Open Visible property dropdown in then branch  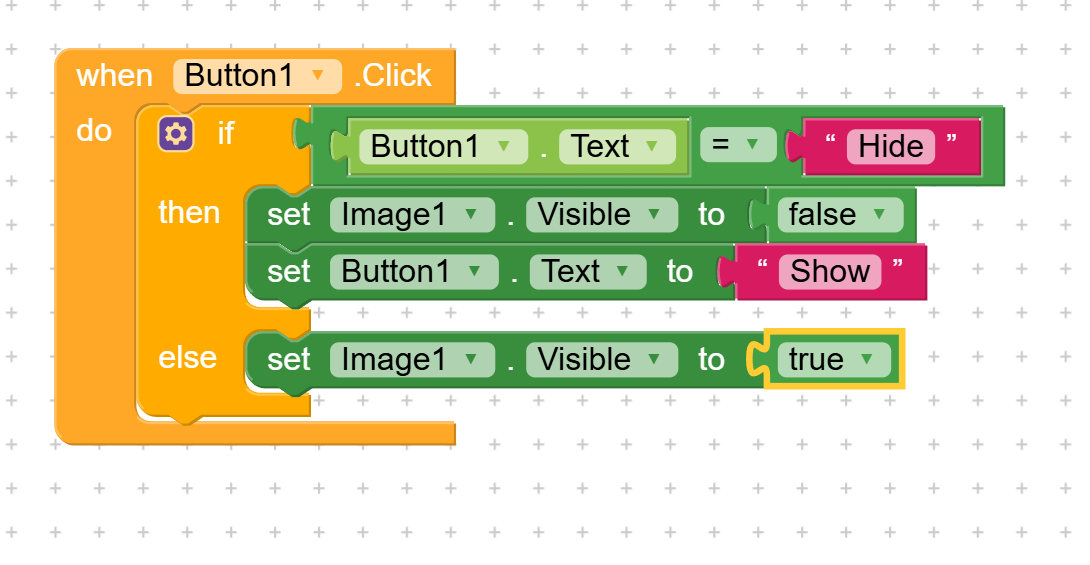tap(599, 215)
